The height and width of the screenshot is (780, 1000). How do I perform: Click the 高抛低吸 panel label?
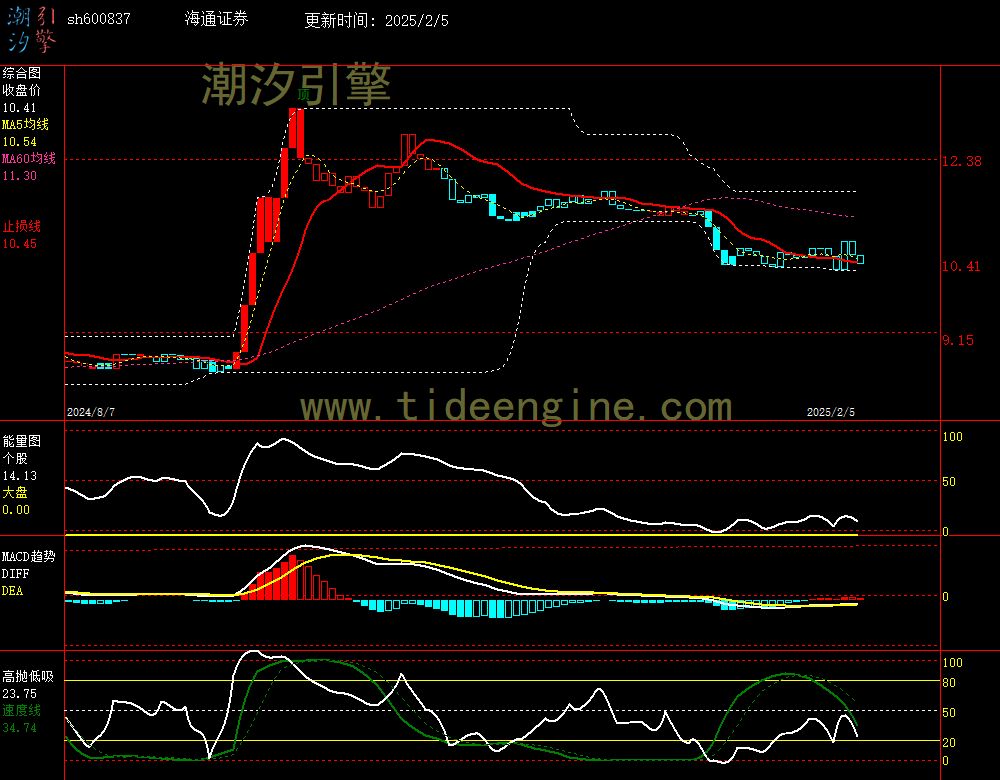pos(27,676)
